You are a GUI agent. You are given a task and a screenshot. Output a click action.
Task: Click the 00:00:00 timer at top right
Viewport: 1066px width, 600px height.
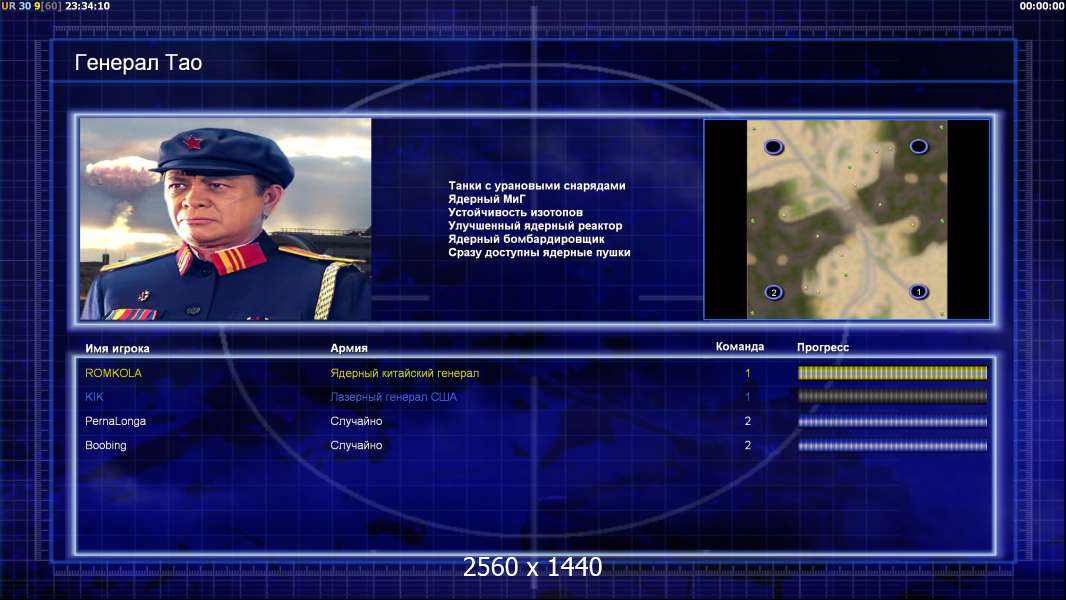(1041, 6)
